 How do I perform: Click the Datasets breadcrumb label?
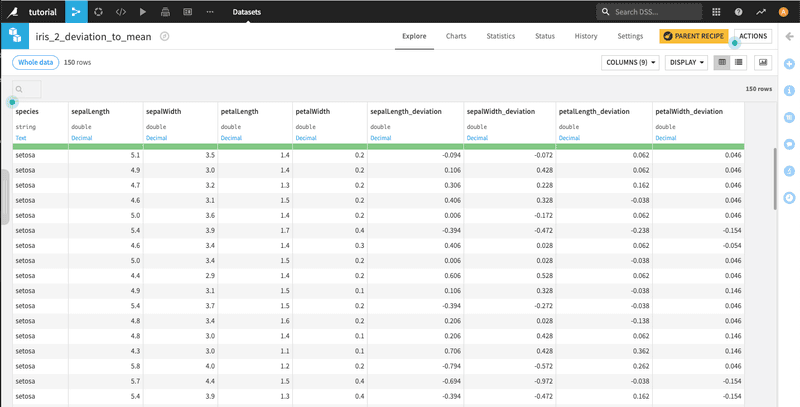coord(247,12)
